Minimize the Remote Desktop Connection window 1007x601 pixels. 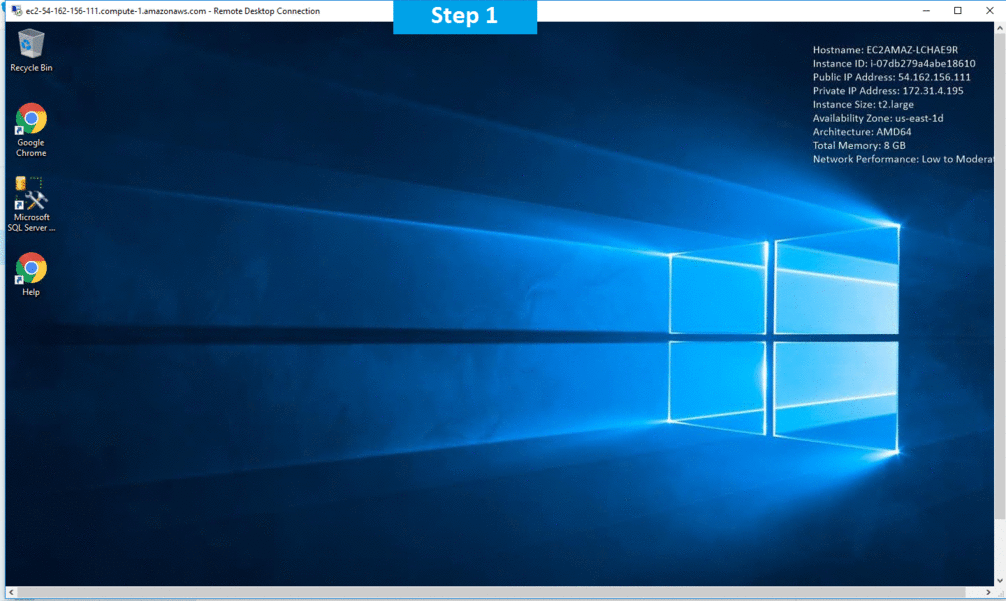pos(928,10)
